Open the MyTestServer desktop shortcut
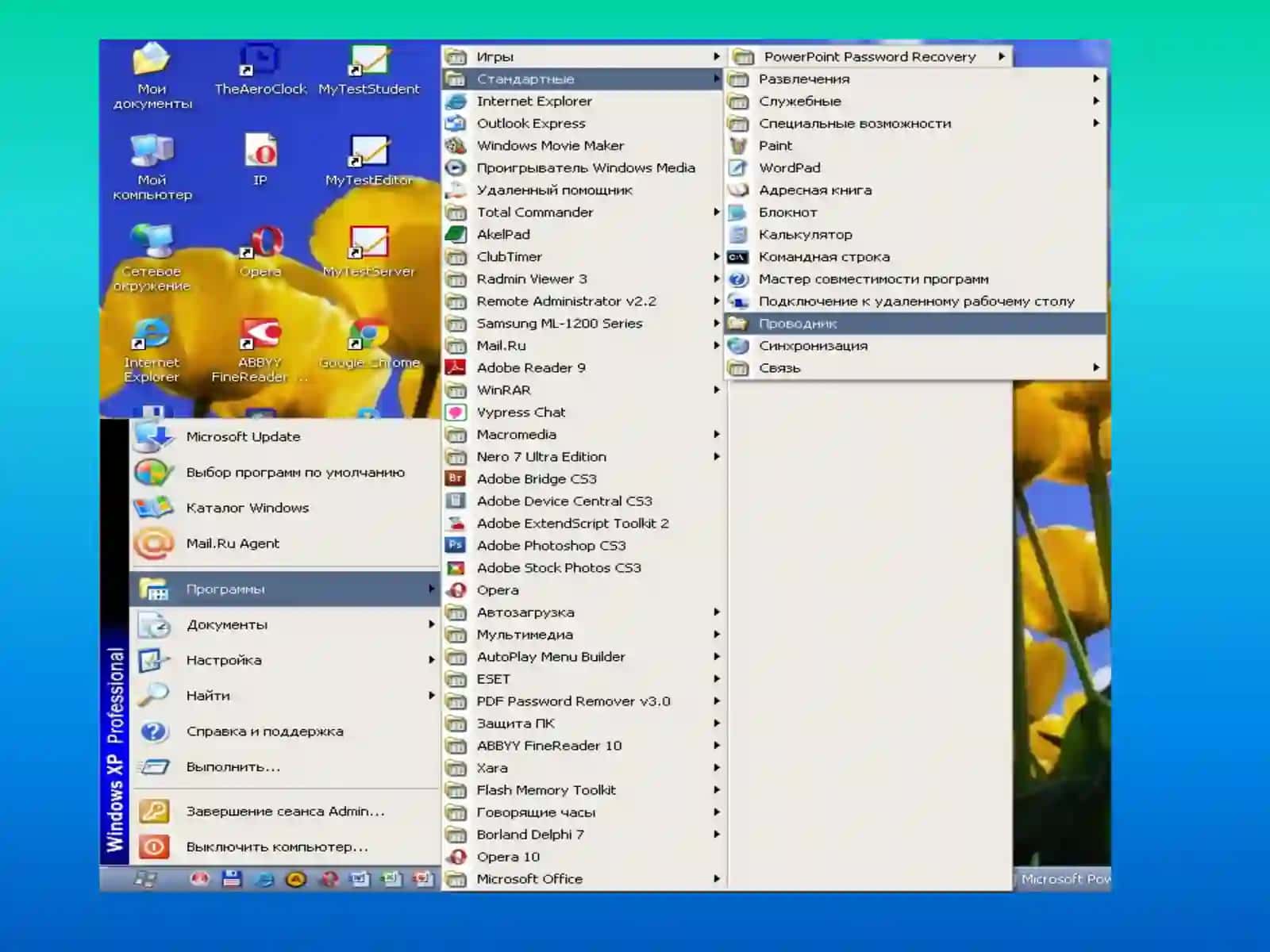Image resolution: width=1270 pixels, height=952 pixels. (369, 251)
